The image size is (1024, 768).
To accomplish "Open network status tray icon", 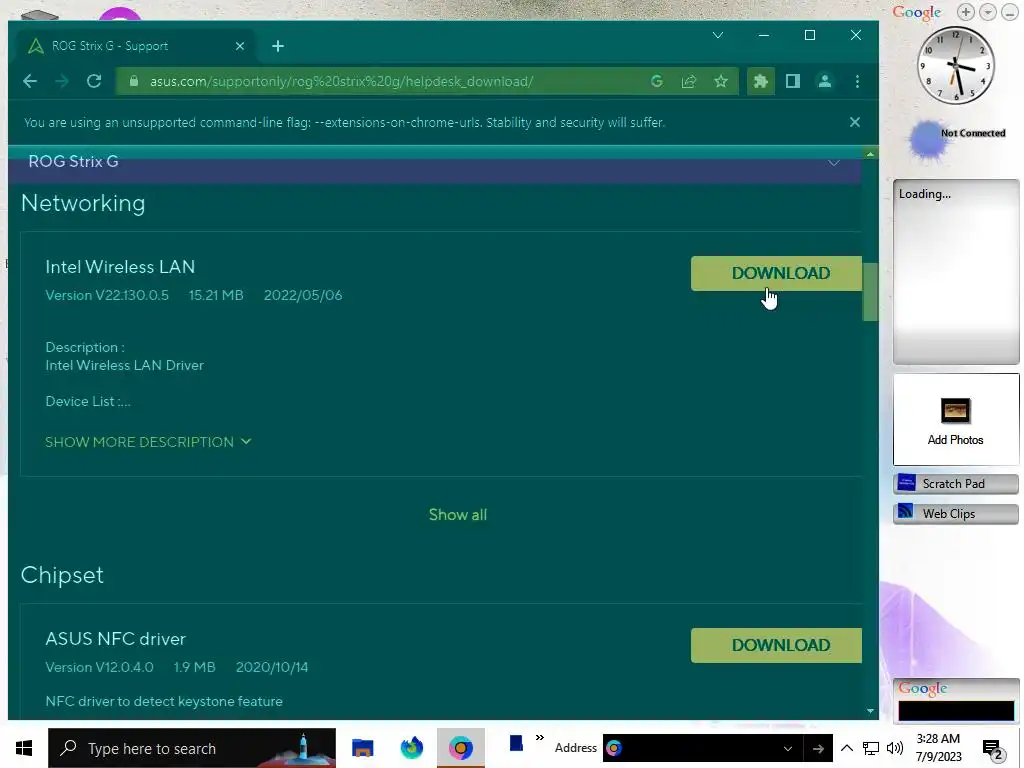I will tap(871, 748).
